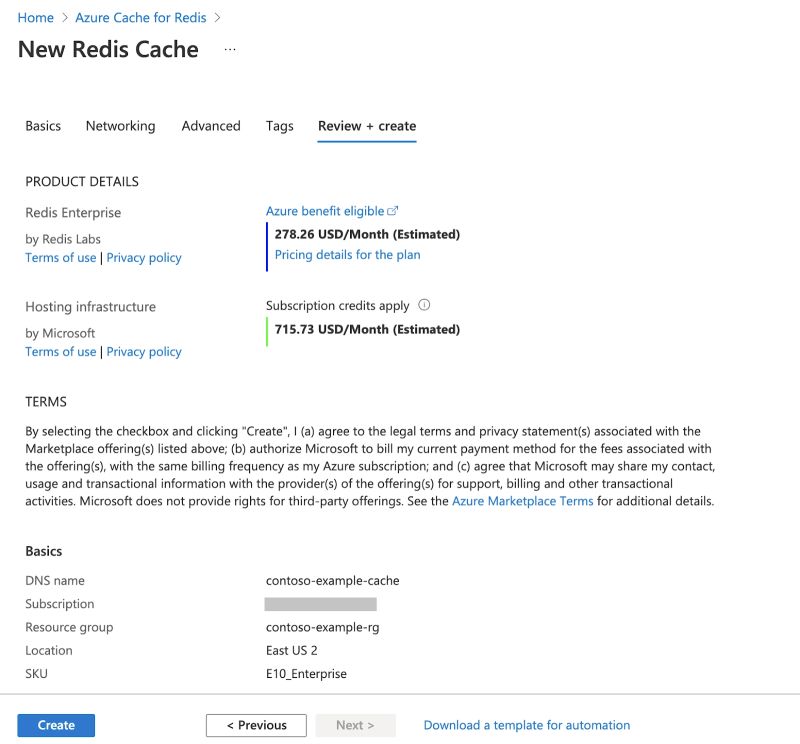Click the Previous button
Image resolution: width=800 pixels, height=744 pixels.
tap(256, 725)
